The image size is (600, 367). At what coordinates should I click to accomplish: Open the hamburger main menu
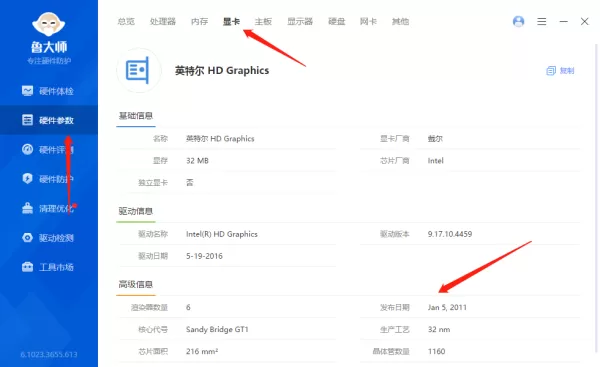tap(541, 21)
